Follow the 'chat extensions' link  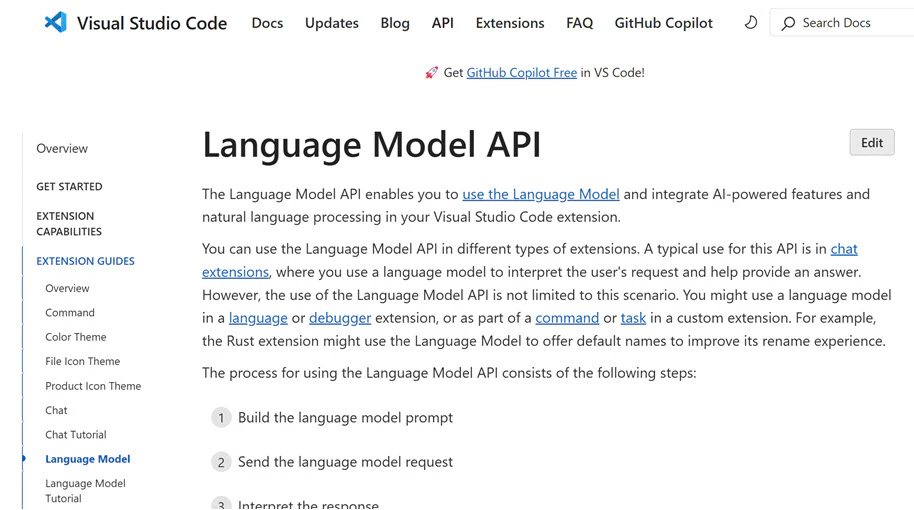235,272
